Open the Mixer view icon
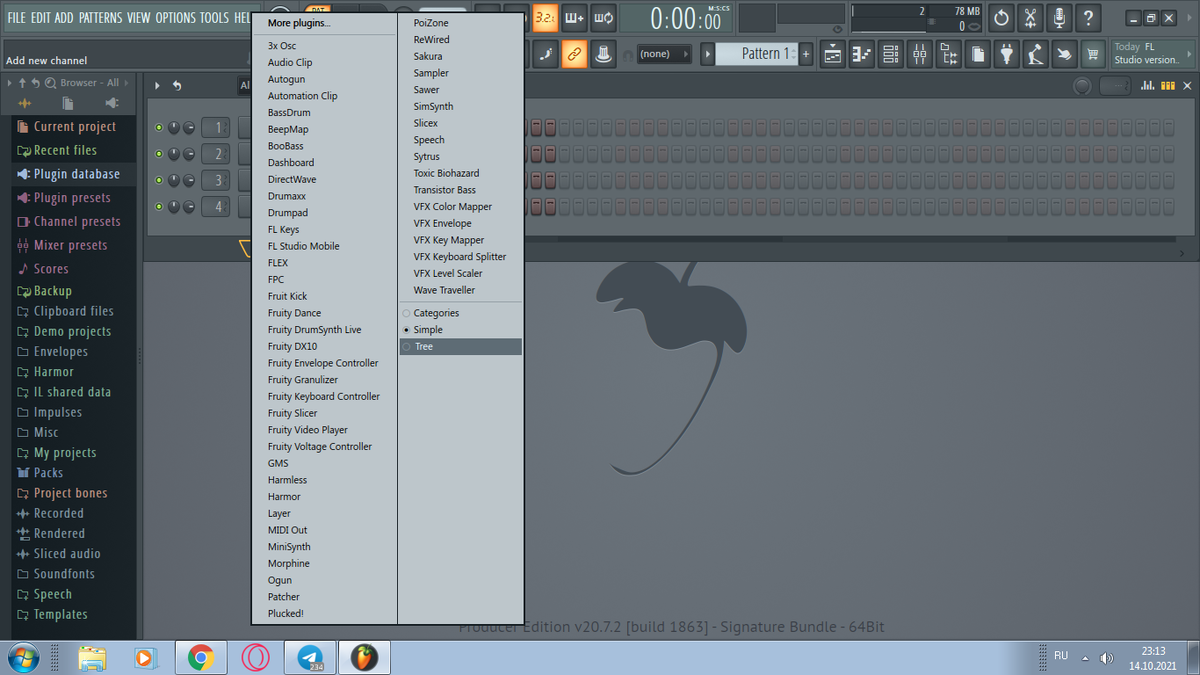Image resolution: width=1200 pixels, height=675 pixels. tap(920, 54)
